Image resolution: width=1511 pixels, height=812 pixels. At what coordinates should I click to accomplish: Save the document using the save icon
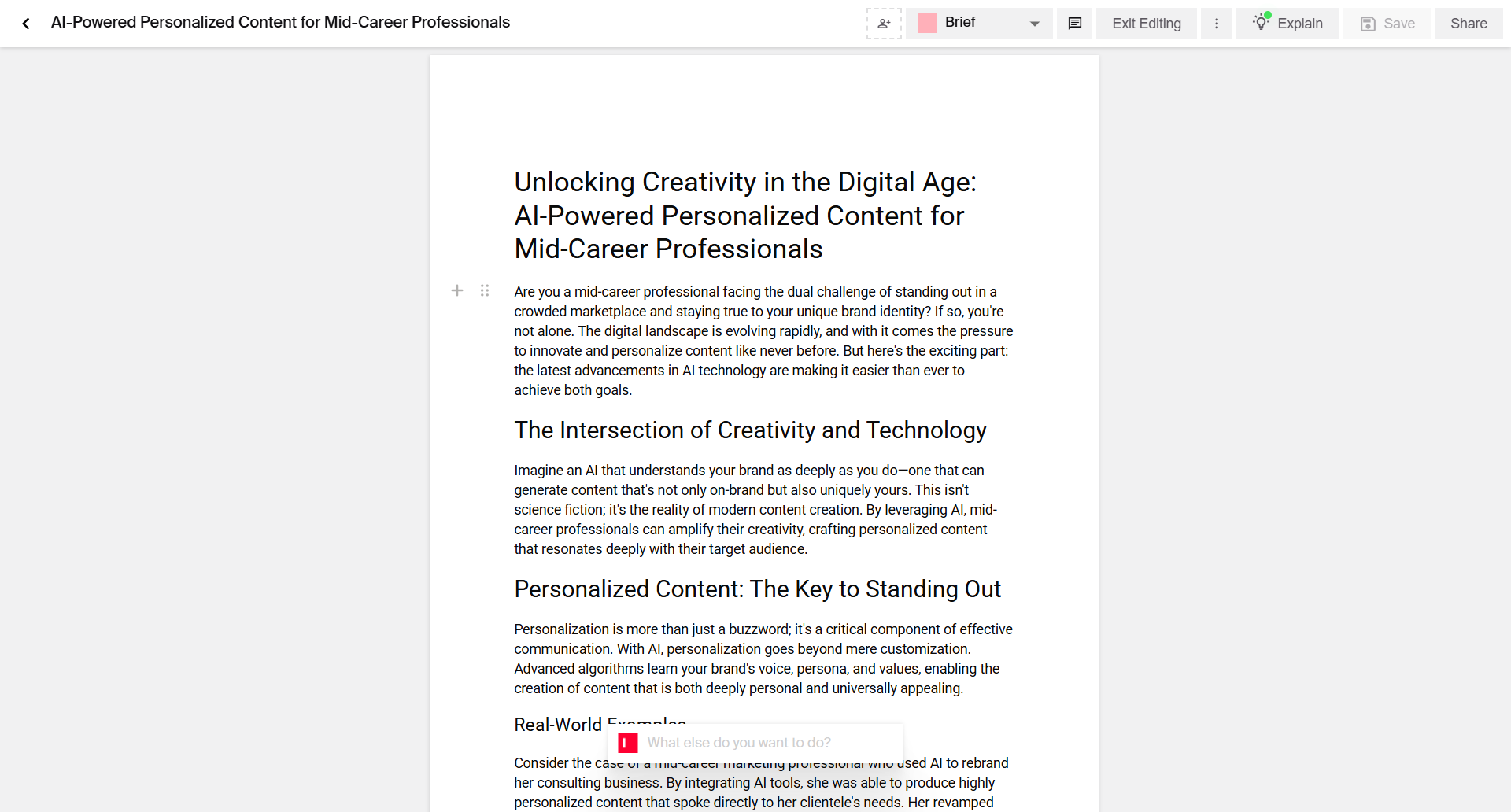pyautogui.click(x=1366, y=24)
